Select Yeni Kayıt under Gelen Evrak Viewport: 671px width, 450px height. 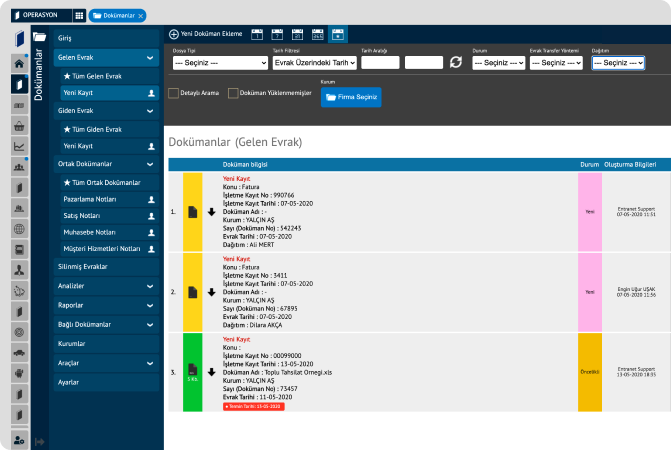pyautogui.click(x=109, y=93)
